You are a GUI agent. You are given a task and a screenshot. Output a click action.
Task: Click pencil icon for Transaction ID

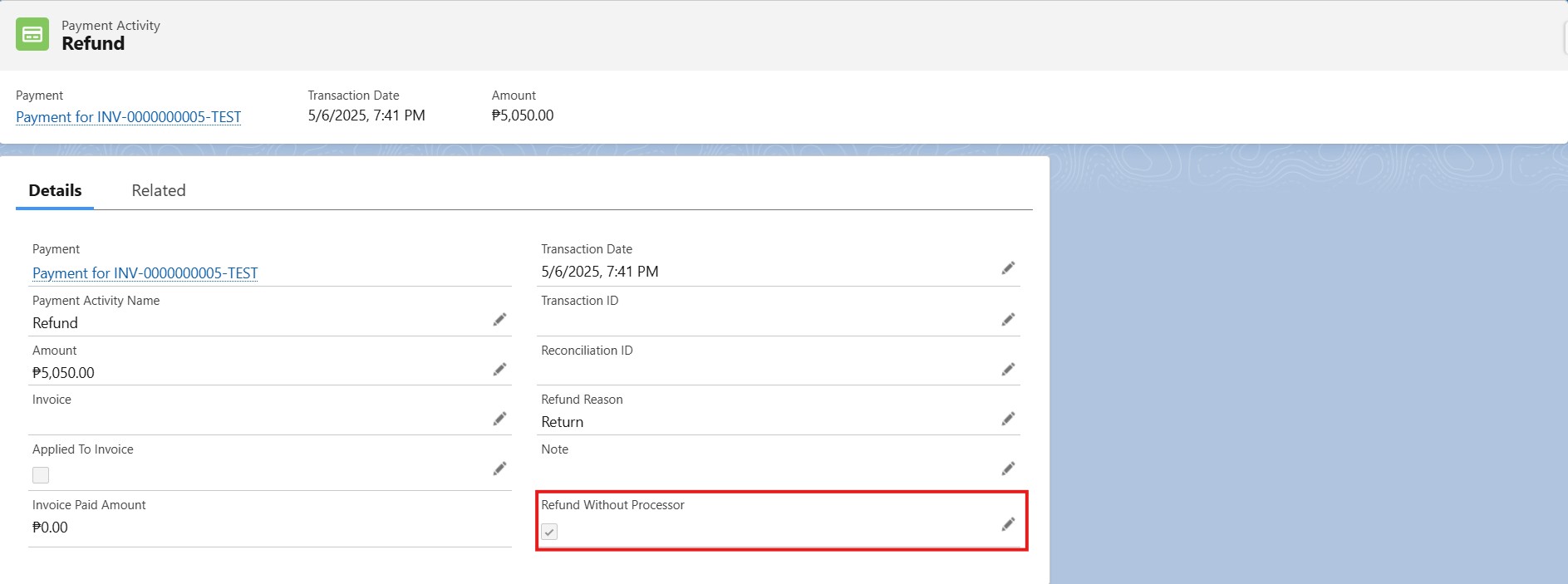coord(1008,320)
